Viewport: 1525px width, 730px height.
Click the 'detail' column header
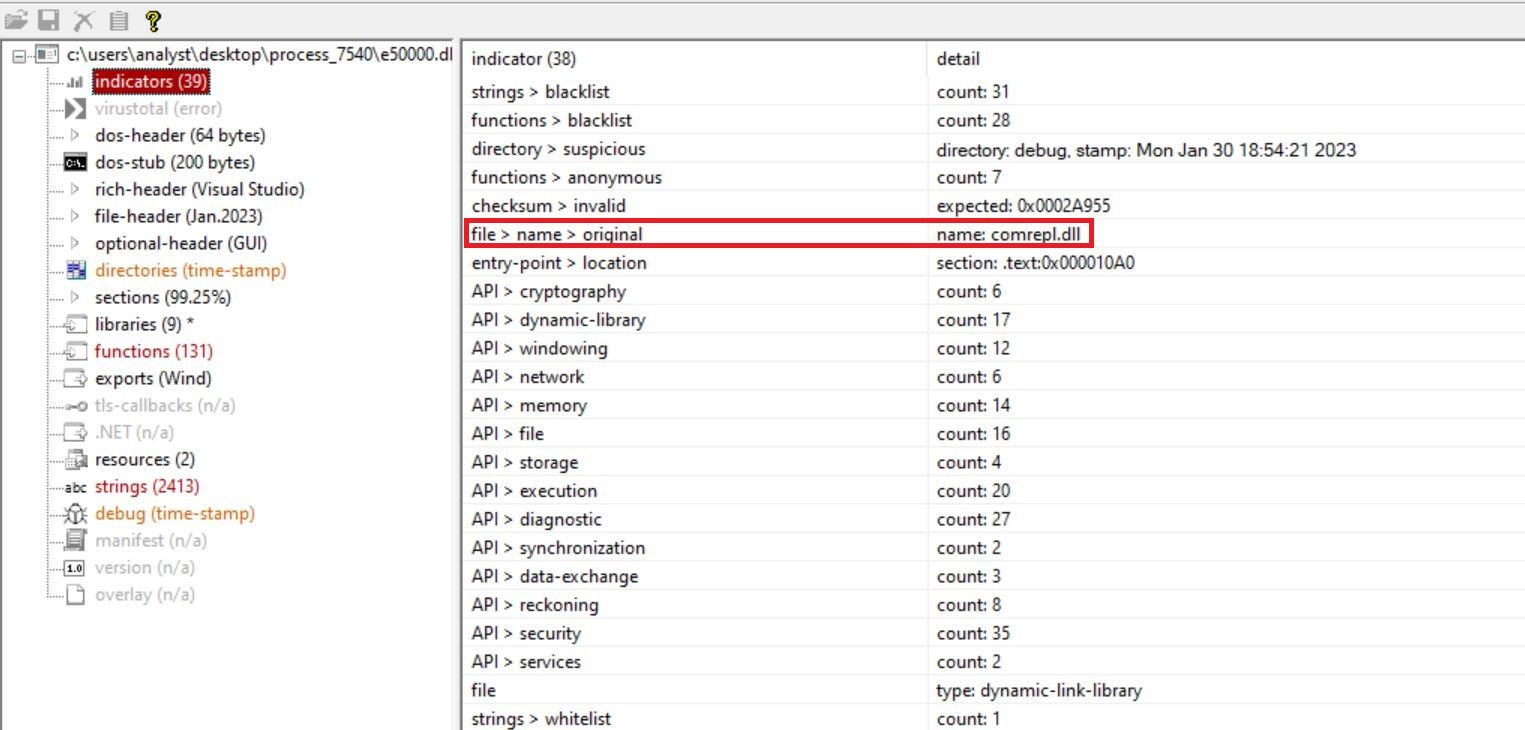(x=958, y=59)
